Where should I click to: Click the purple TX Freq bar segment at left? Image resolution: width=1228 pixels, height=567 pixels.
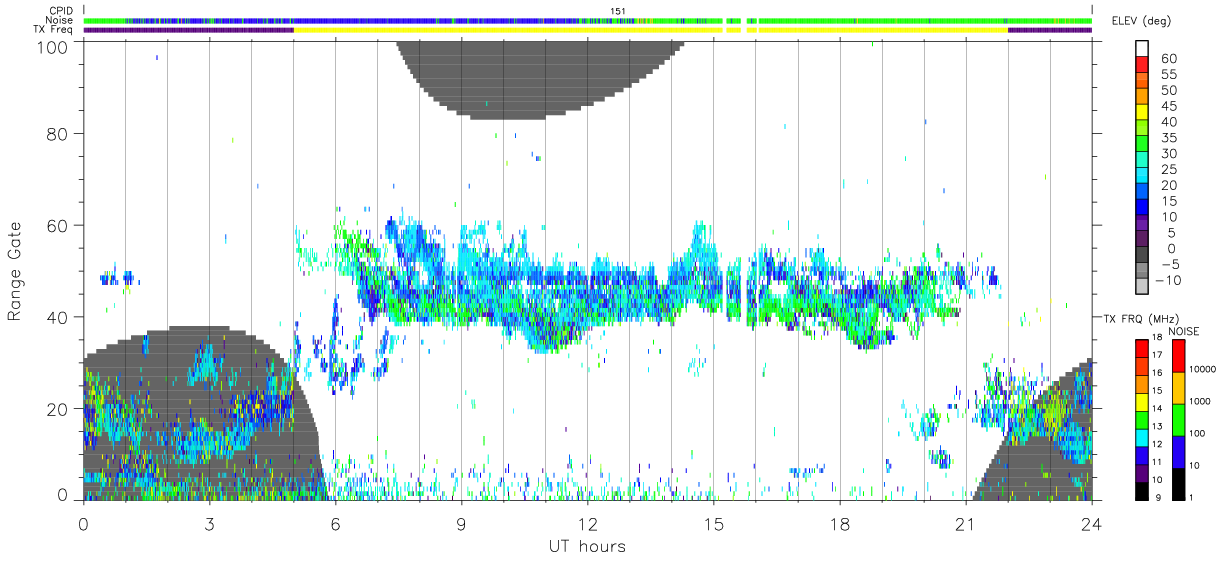(x=188, y=30)
